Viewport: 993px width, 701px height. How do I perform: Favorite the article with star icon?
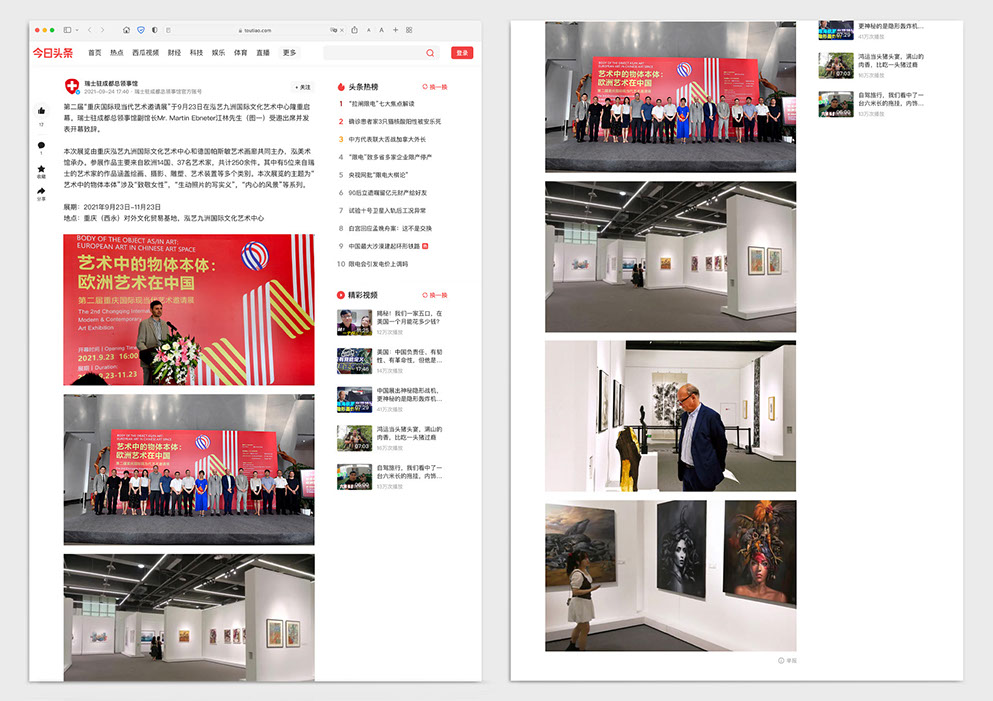(41, 168)
